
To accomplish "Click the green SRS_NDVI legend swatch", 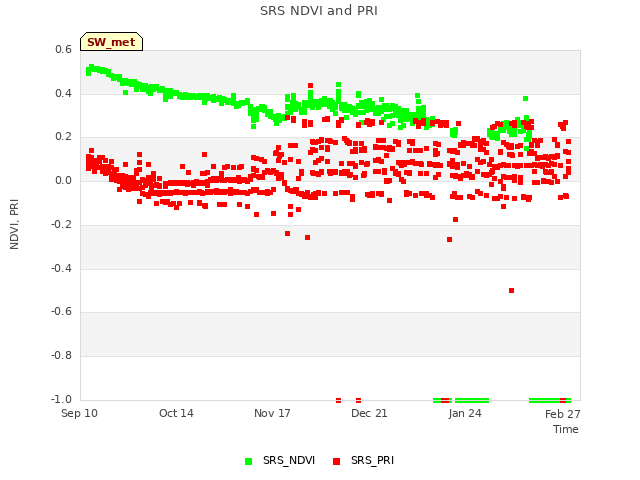I will pos(248,461).
